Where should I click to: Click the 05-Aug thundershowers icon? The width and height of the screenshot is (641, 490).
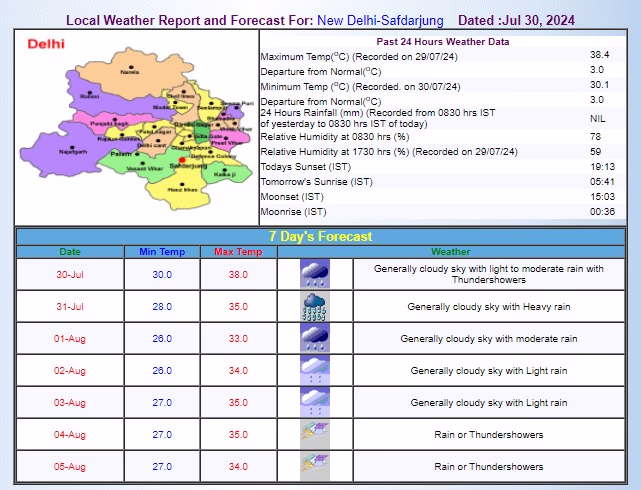[315, 466]
